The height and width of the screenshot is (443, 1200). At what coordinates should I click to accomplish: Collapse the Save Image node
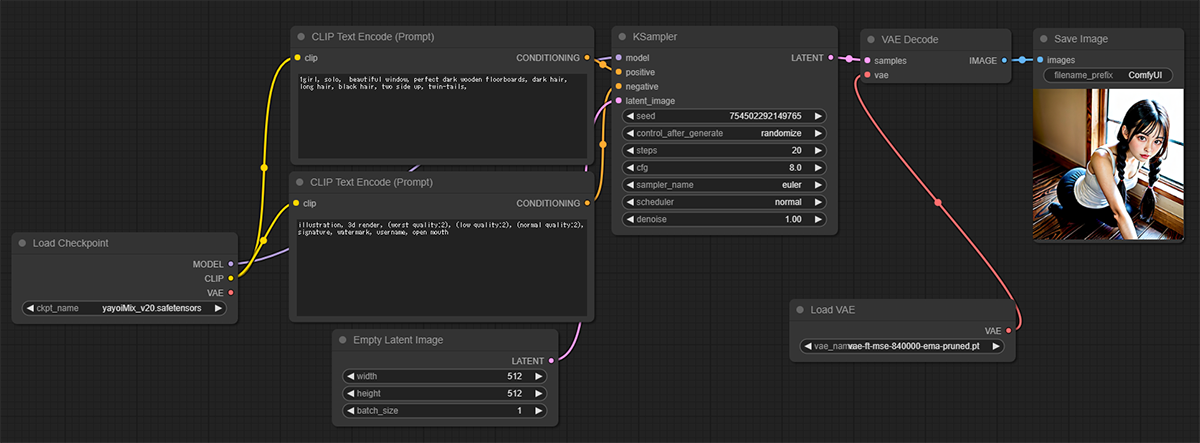[x=1043, y=39]
